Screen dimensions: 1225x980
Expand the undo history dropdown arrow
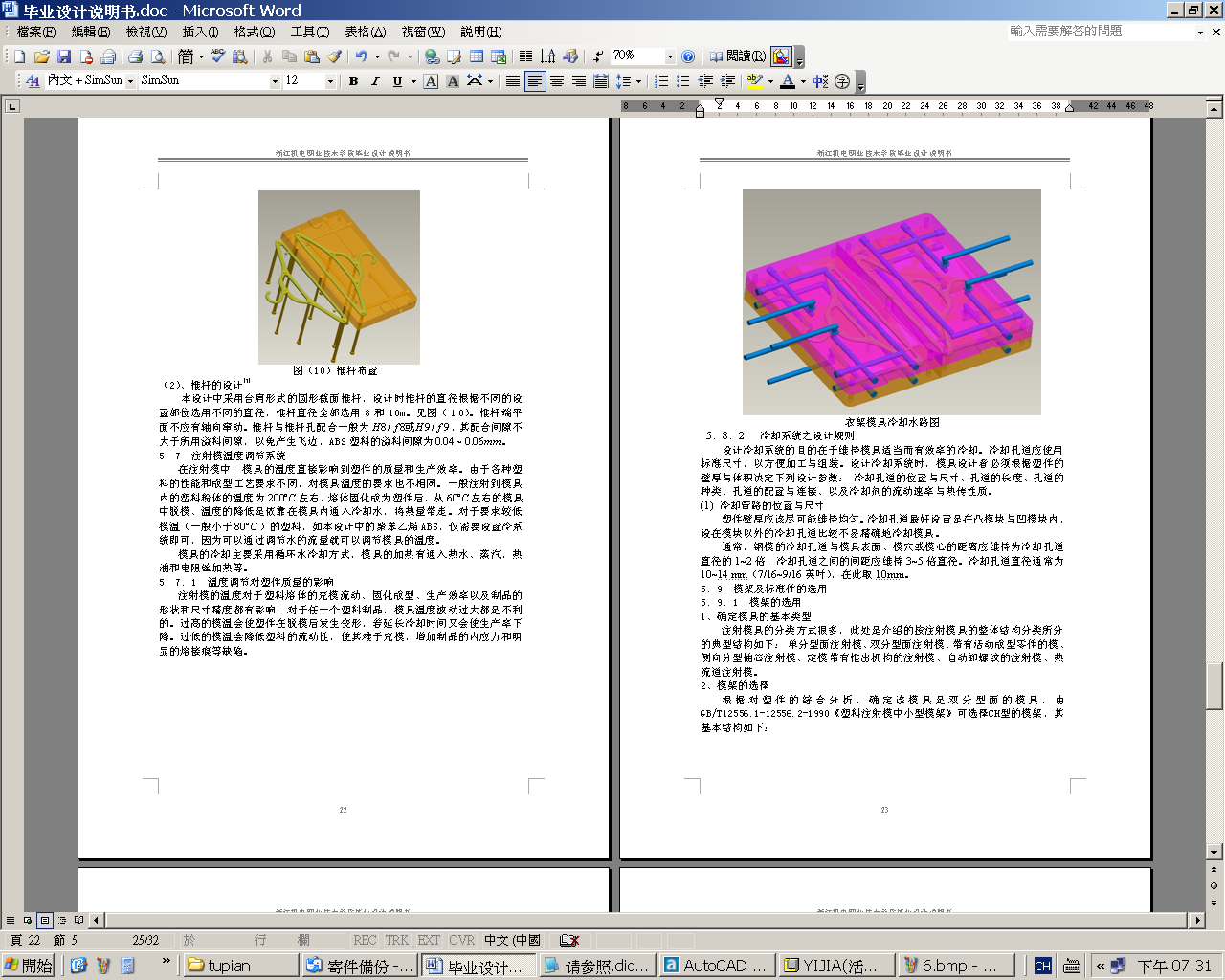(x=376, y=56)
